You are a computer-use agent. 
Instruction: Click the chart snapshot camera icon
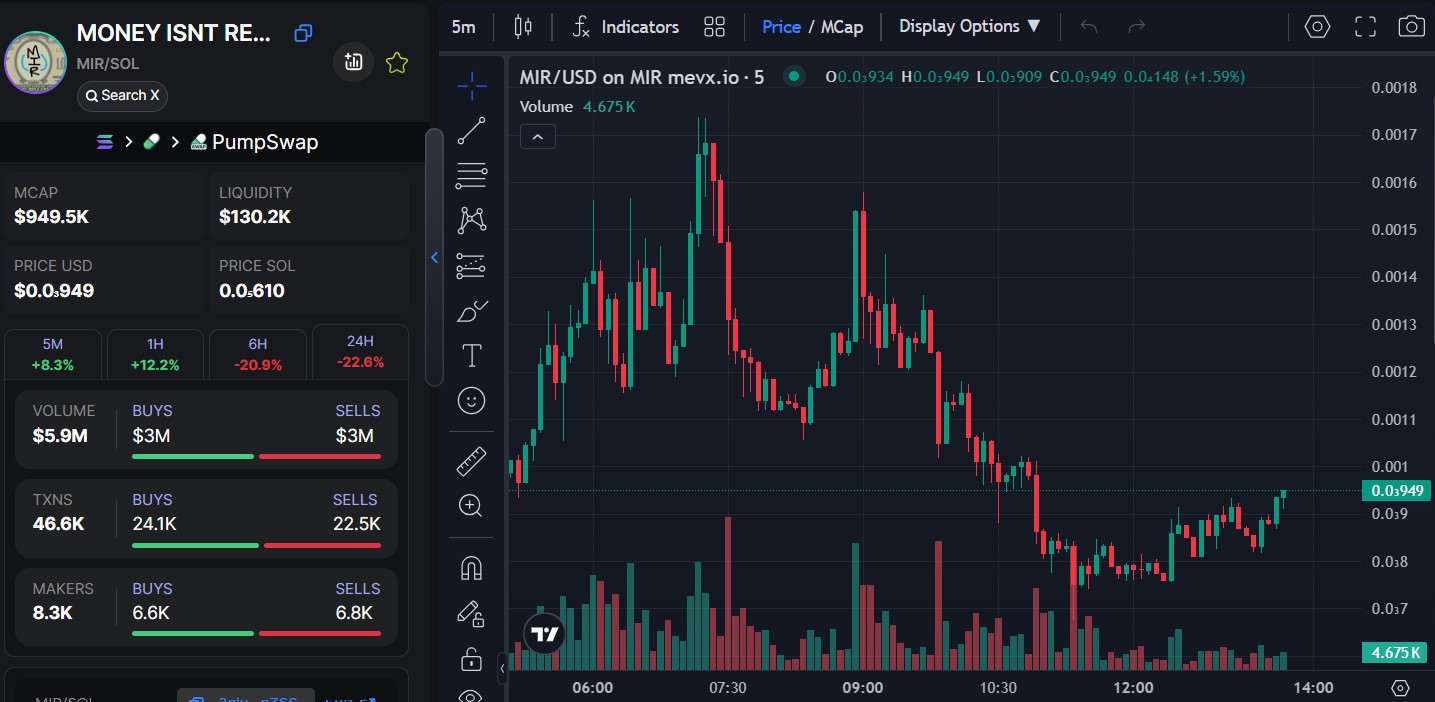click(1411, 27)
